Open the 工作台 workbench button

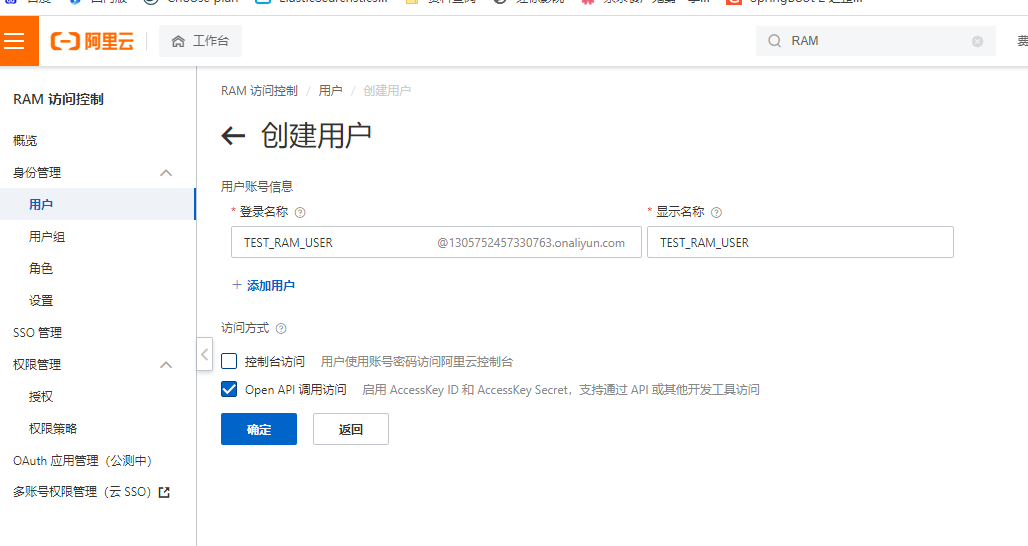tap(201, 41)
